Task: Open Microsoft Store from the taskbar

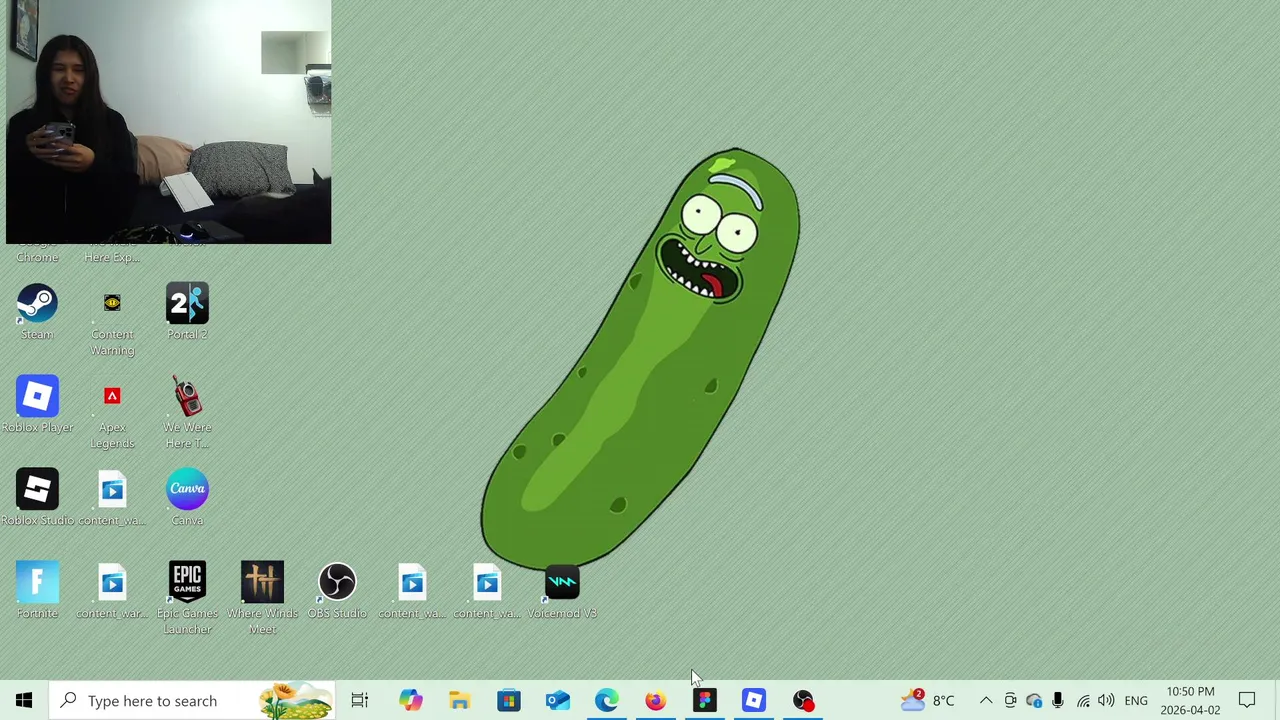Action: (x=509, y=701)
